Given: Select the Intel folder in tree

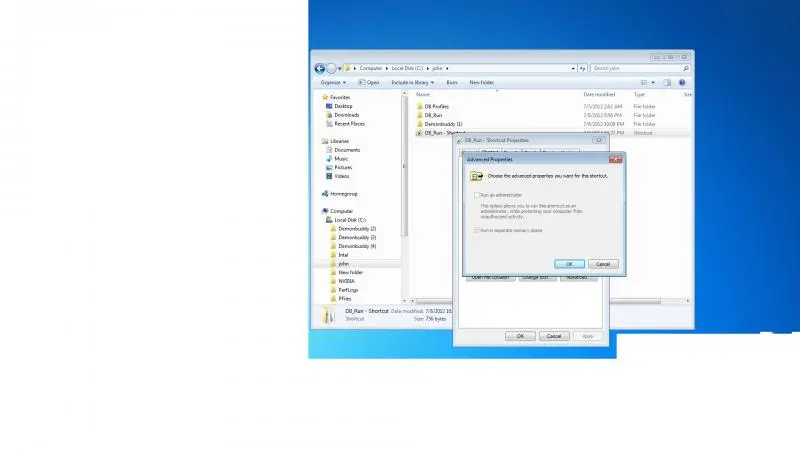Looking at the screenshot, I should click(x=343, y=255).
